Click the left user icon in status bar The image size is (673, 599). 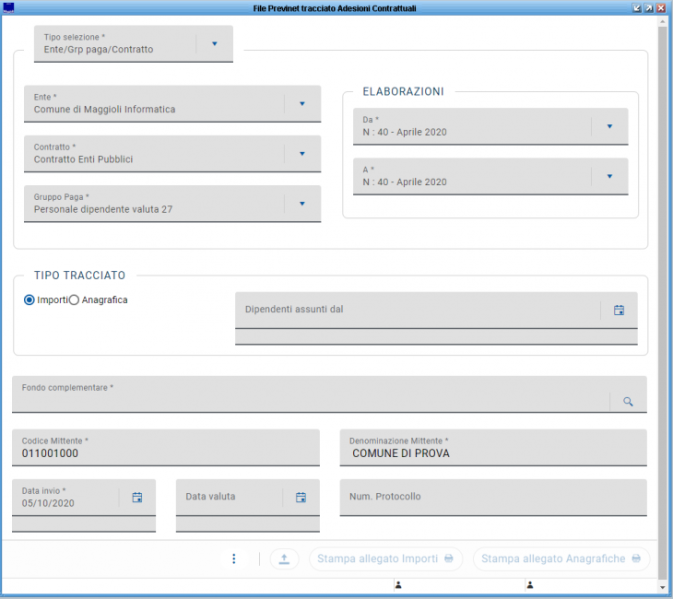pos(398,584)
